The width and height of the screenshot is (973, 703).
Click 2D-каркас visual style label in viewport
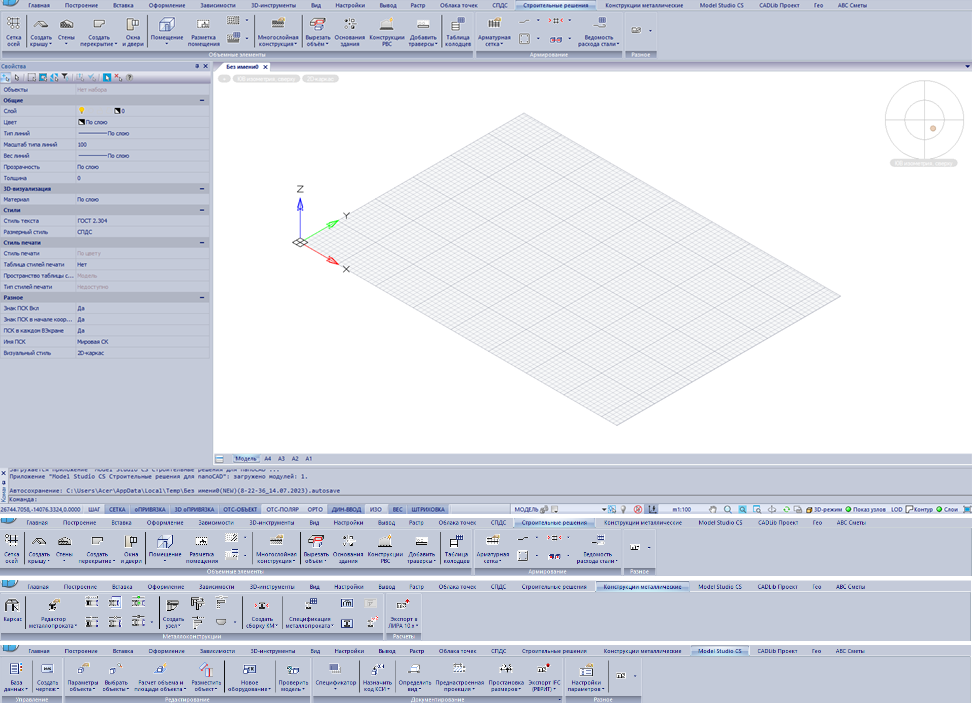pyautogui.click(x=320, y=79)
